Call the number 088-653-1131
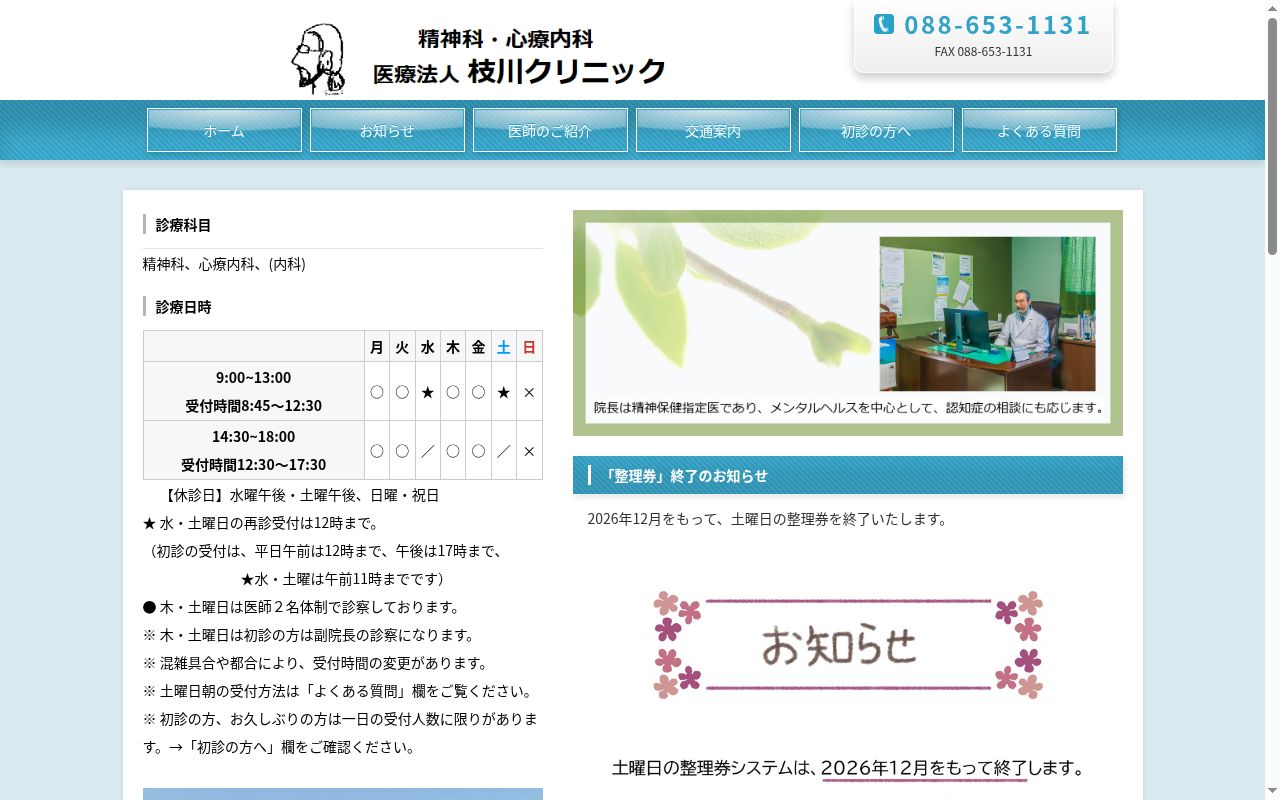The image size is (1280, 800). tap(997, 25)
